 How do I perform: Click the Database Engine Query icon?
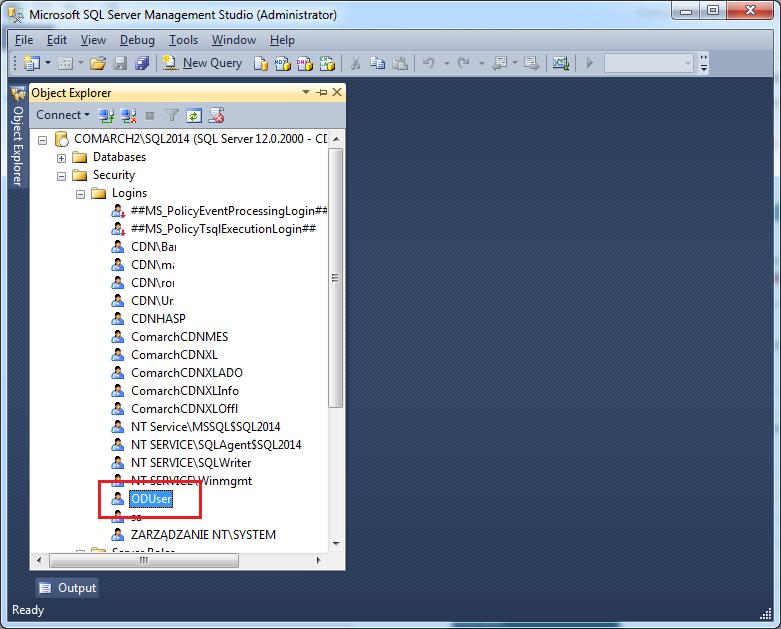(x=260, y=63)
